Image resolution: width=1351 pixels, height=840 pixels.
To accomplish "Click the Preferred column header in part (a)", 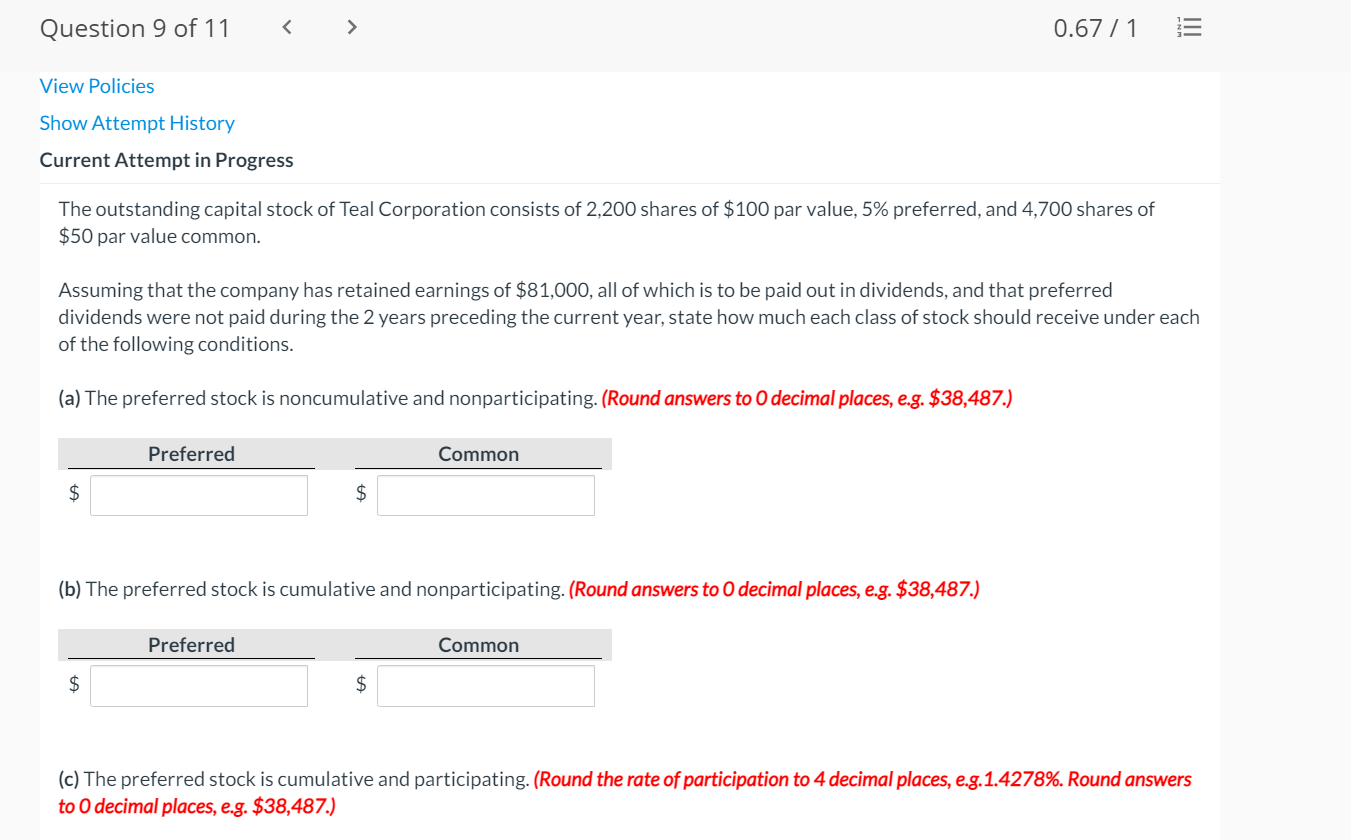I will coord(191,453).
